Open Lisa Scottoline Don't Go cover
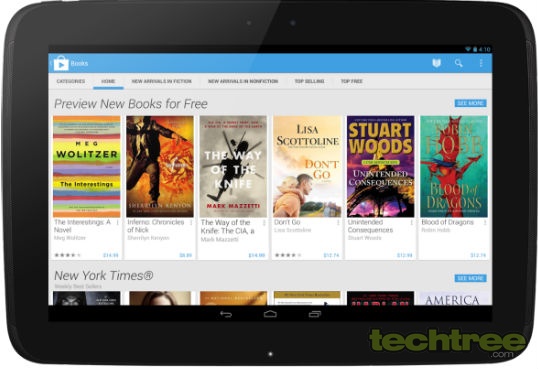The image size is (538, 369). pyautogui.click(x=307, y=166)
